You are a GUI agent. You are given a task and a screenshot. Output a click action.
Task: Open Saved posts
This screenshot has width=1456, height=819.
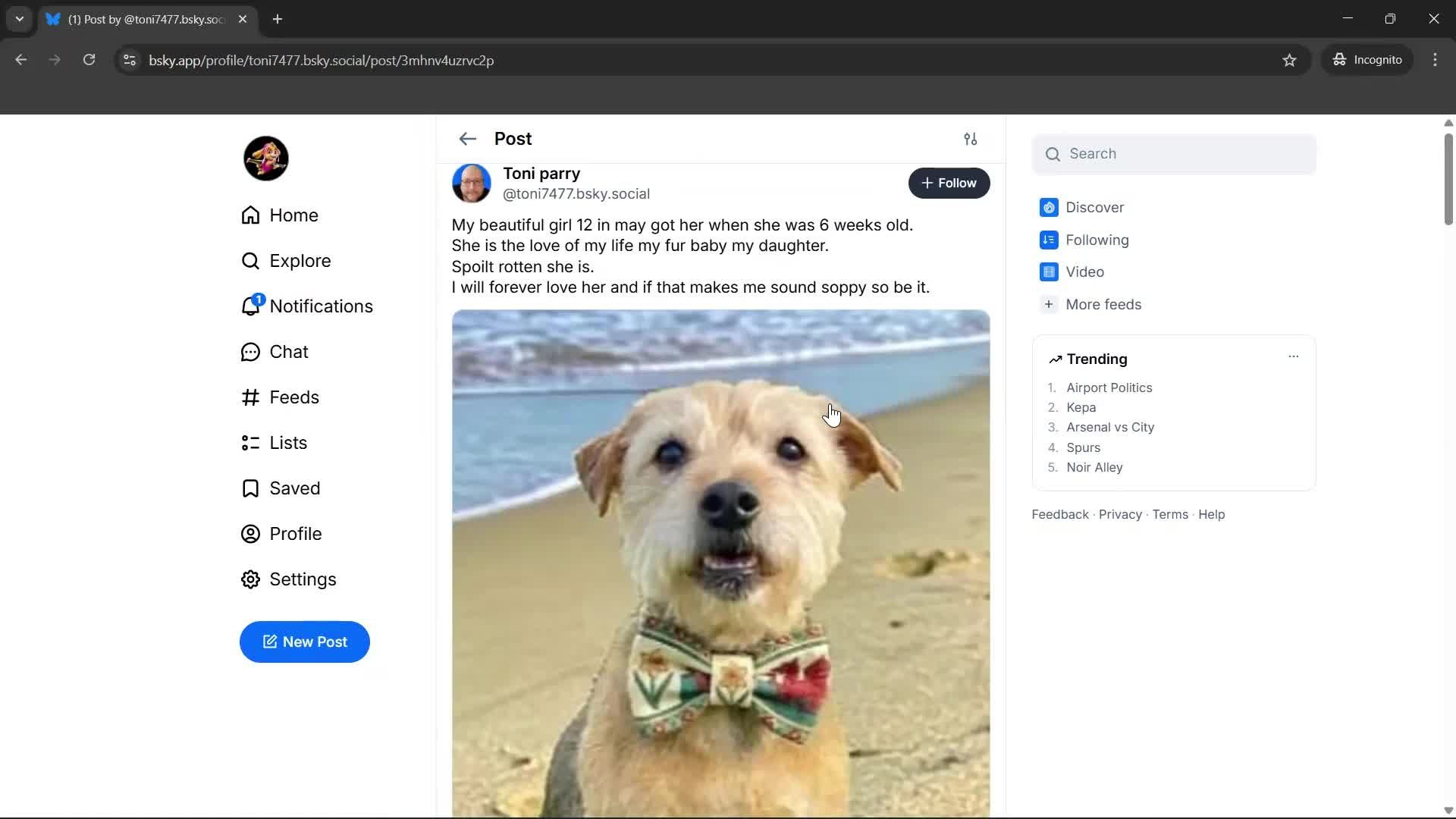click(x=296, y=488)
